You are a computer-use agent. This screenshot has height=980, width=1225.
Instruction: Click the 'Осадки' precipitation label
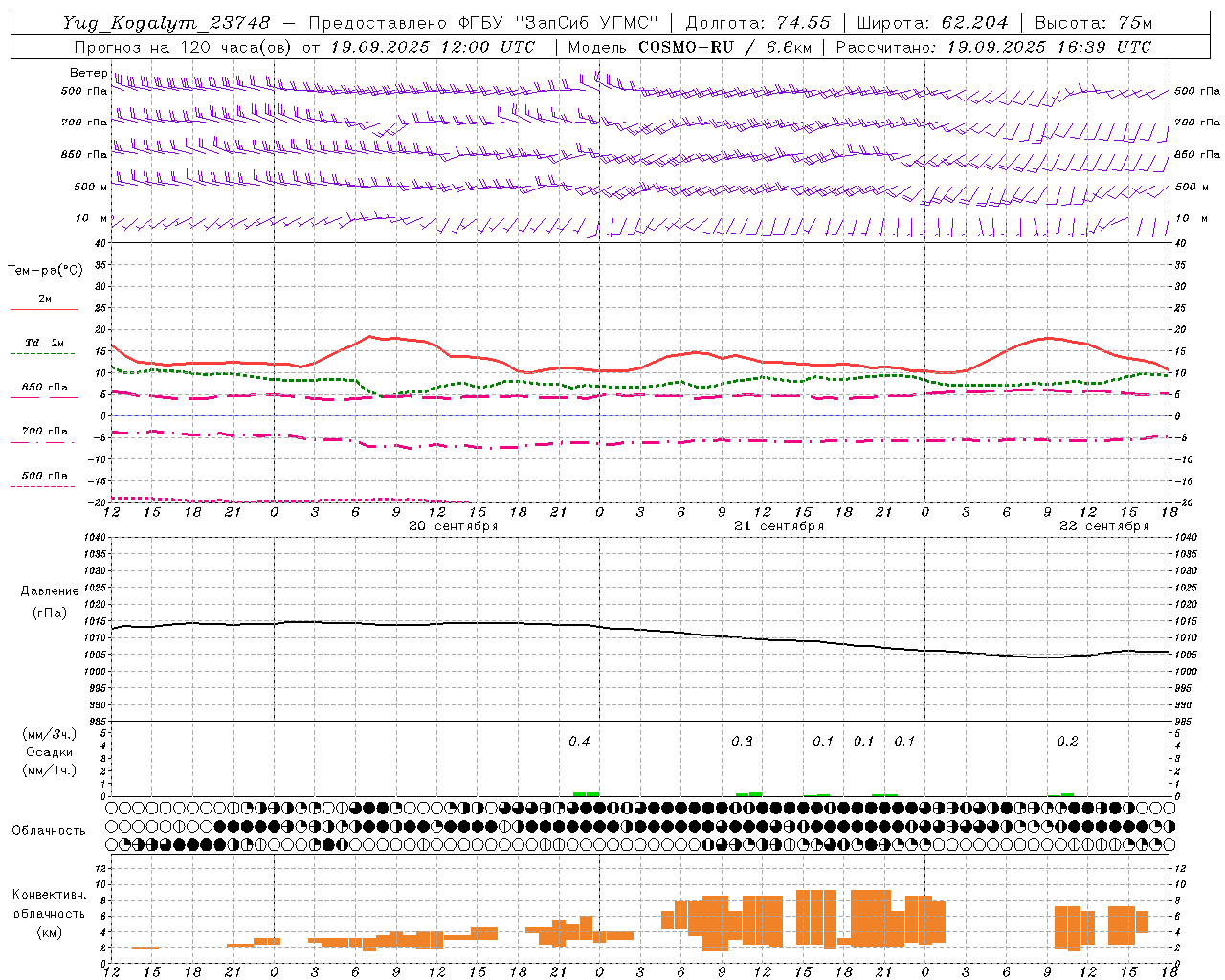click(49, 752)
